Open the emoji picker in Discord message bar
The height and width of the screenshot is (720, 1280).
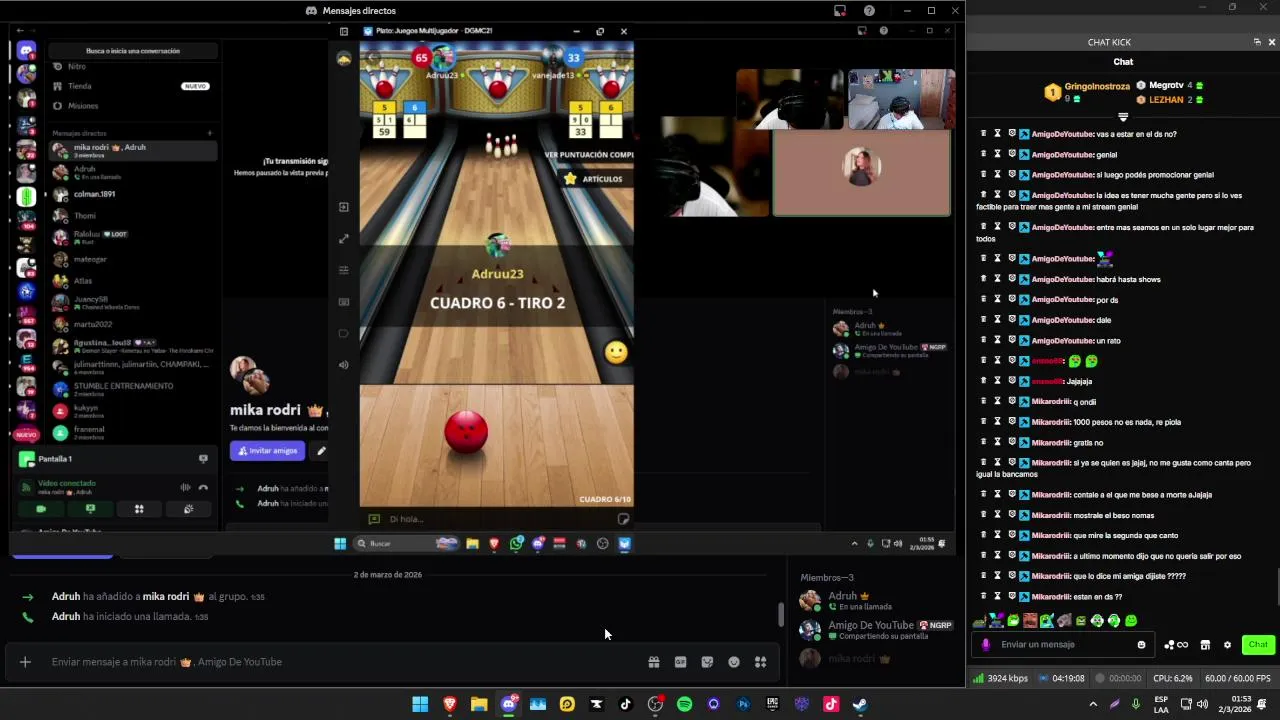(x=734, y=662)
